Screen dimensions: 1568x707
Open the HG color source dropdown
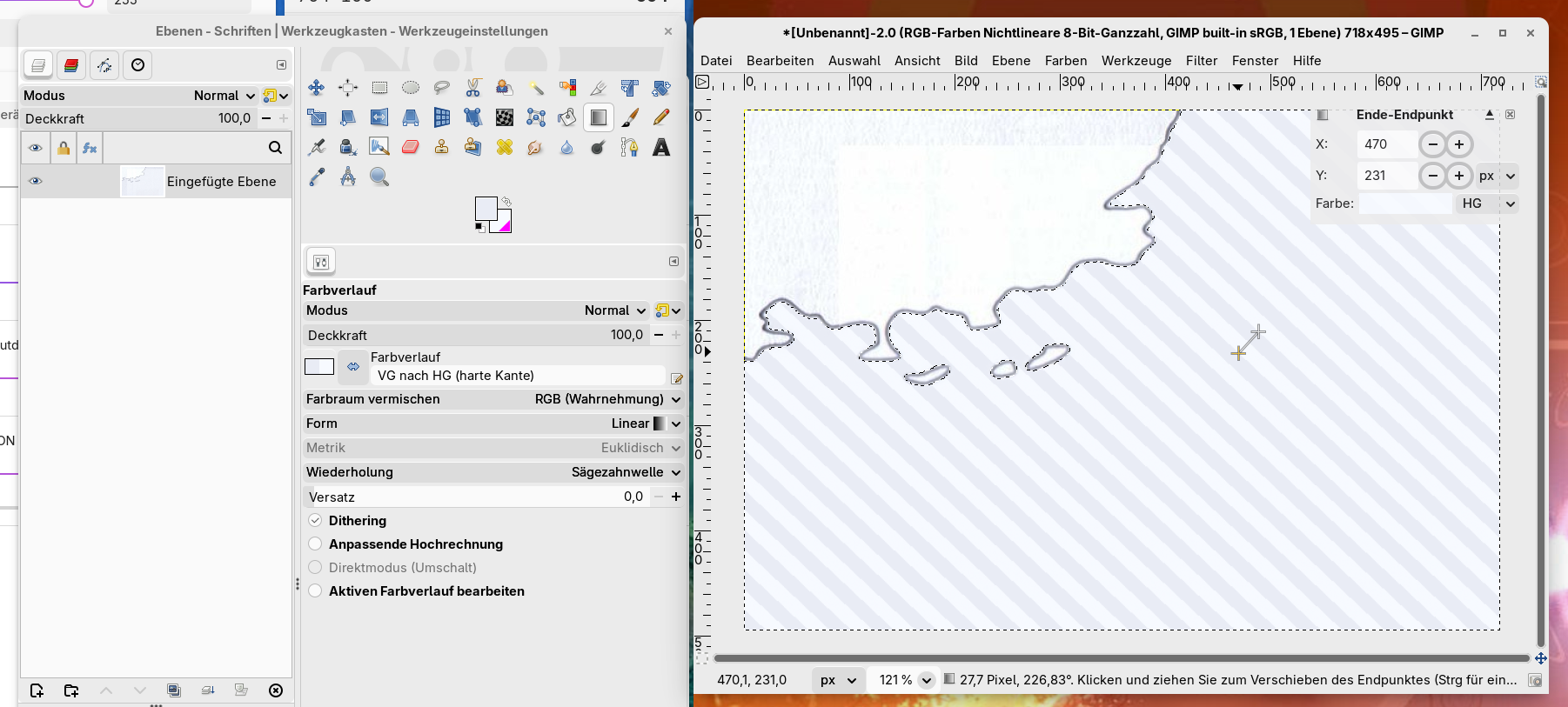[x=1487, y=203]
